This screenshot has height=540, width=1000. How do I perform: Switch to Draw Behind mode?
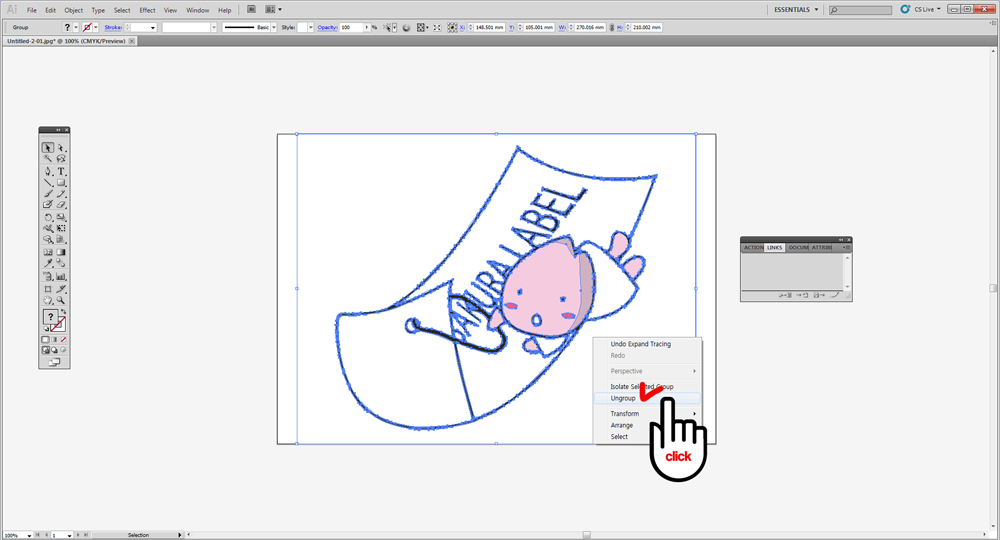coord(54,350)
